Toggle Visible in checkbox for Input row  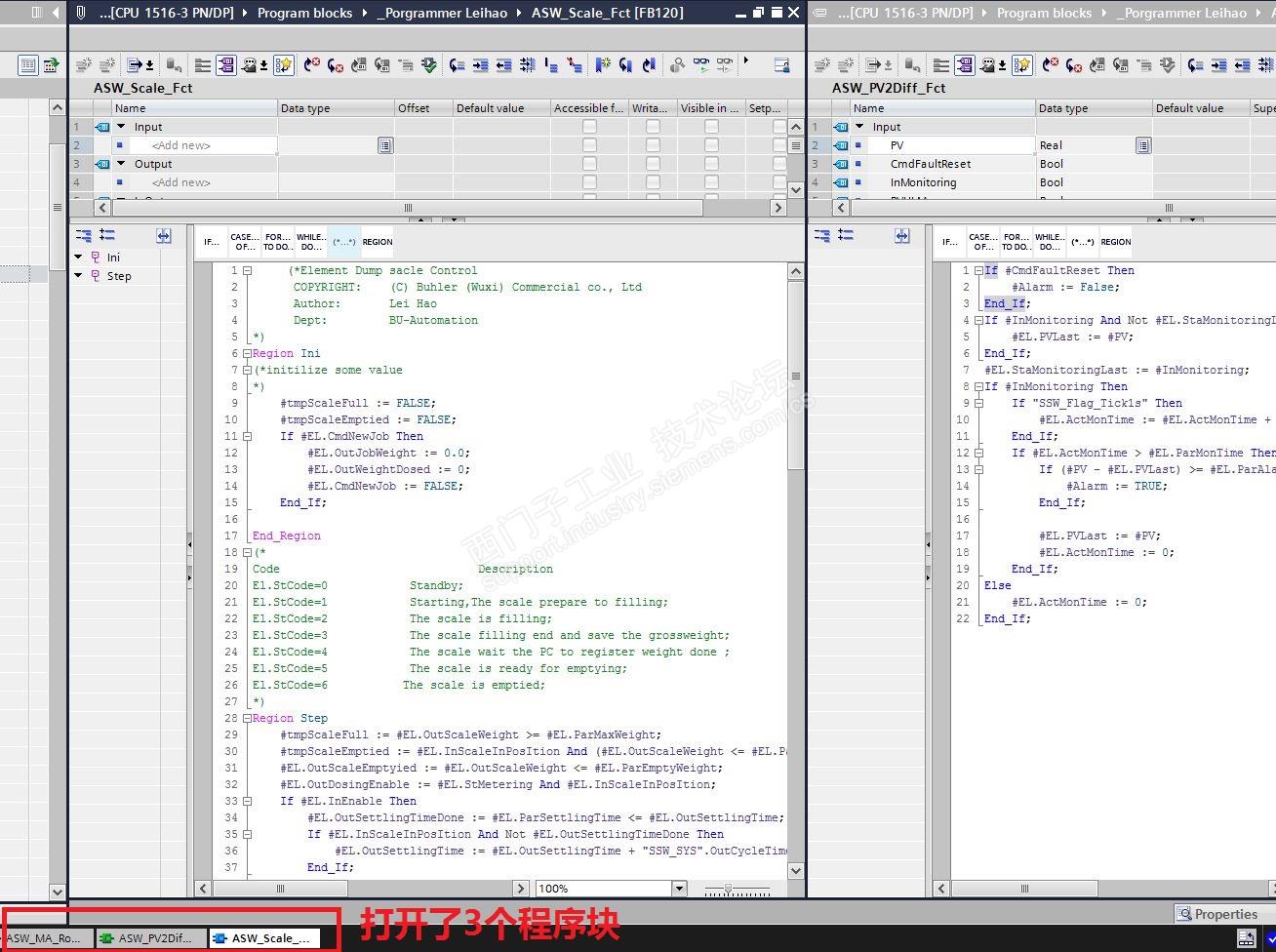point(711,127)
